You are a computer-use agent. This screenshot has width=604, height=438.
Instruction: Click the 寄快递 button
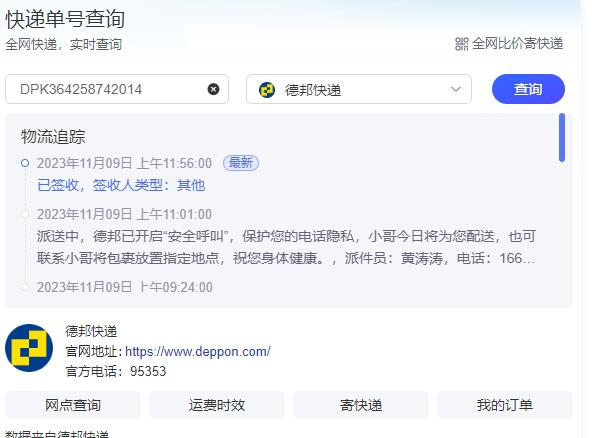pos(361,405)
